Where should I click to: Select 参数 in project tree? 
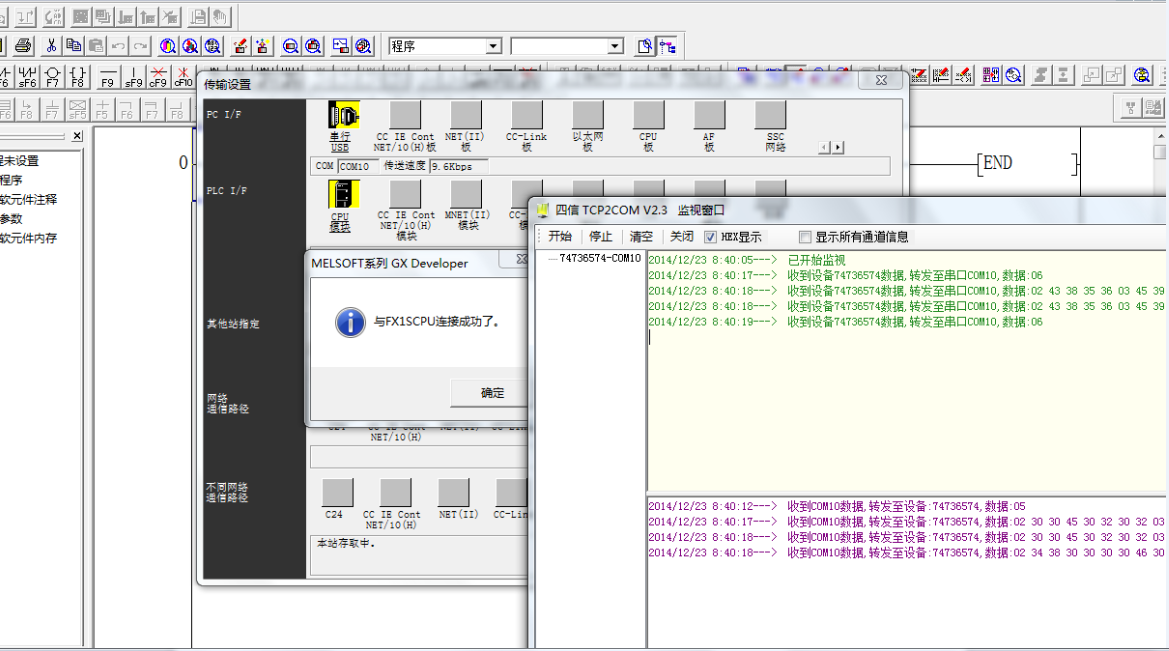pos(11,218)
